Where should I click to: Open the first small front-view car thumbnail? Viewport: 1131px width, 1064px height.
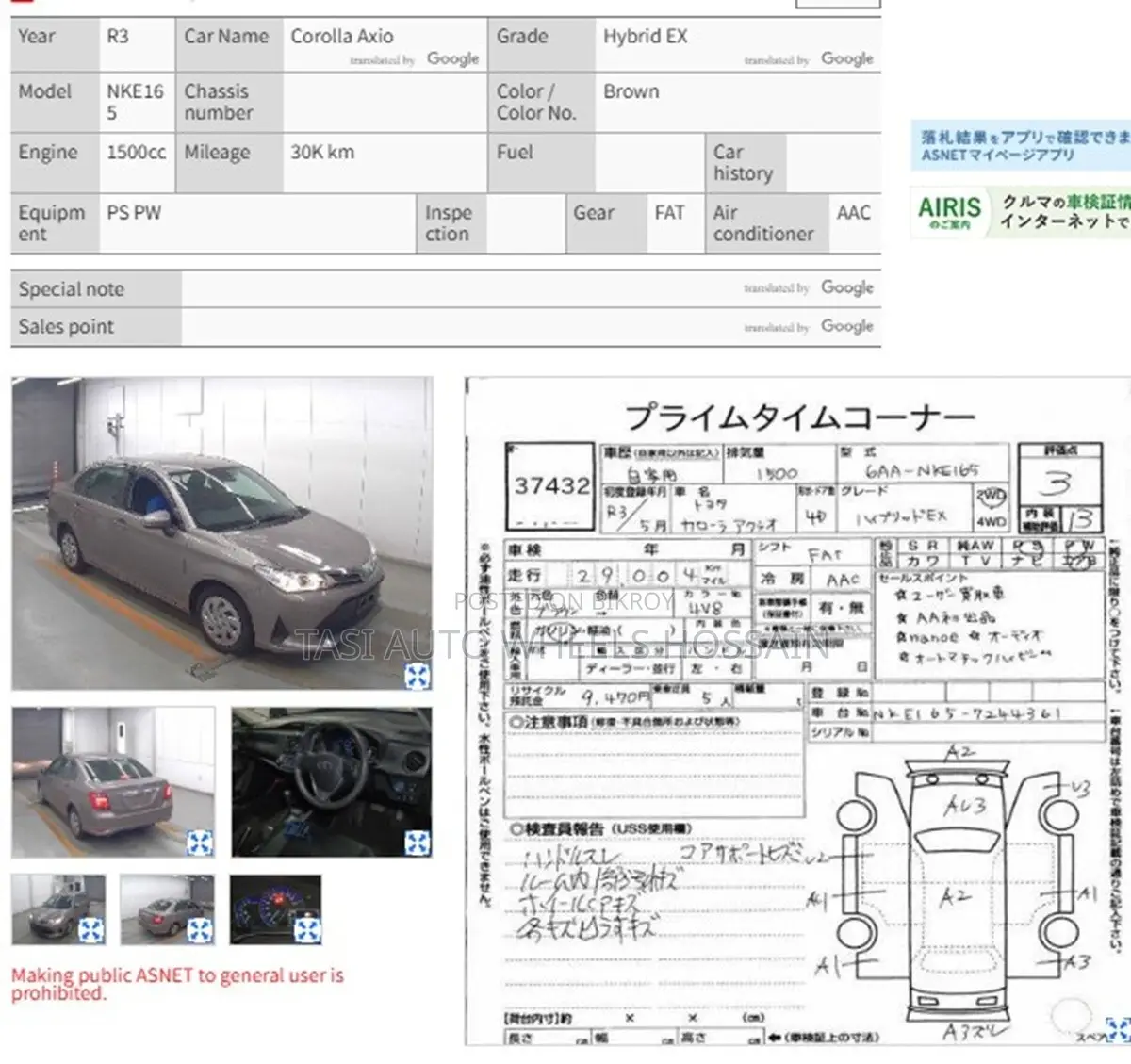click(58, 909)
